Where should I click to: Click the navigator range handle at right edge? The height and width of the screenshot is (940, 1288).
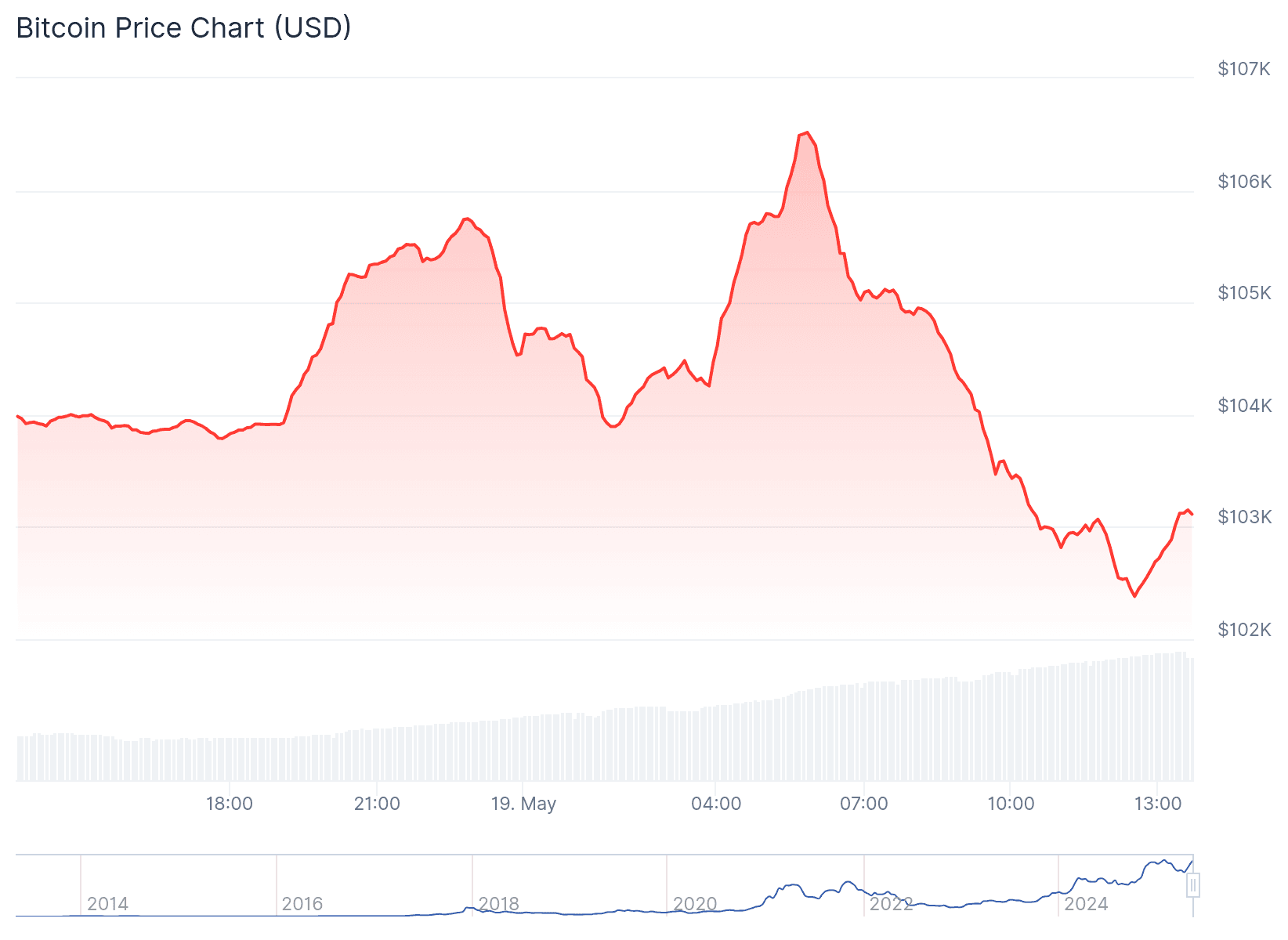tap(1192, 886)
